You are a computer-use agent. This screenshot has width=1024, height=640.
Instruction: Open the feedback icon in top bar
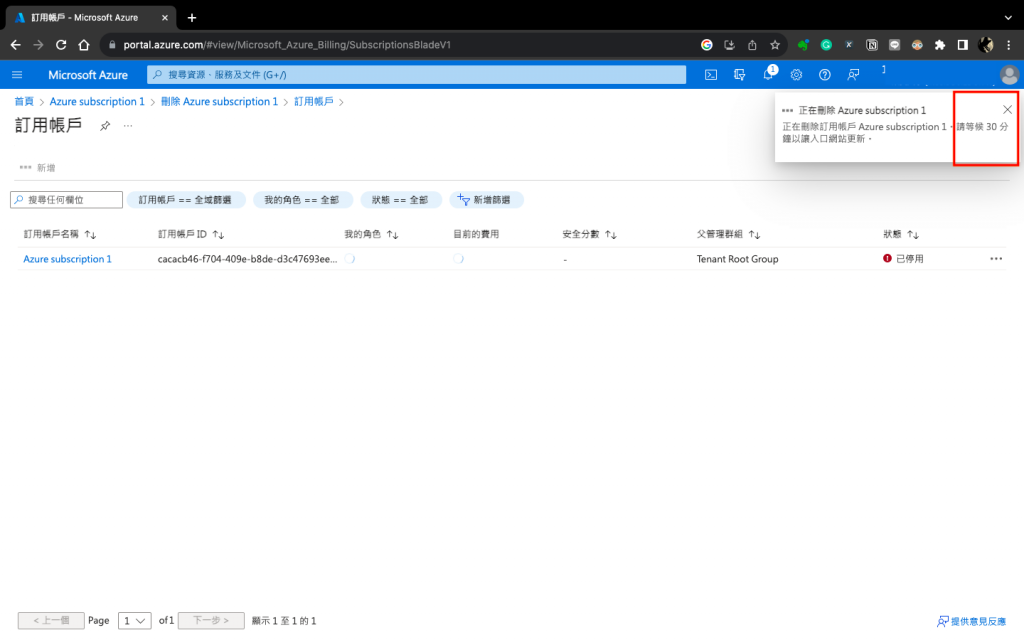click(x=853, y=74)
